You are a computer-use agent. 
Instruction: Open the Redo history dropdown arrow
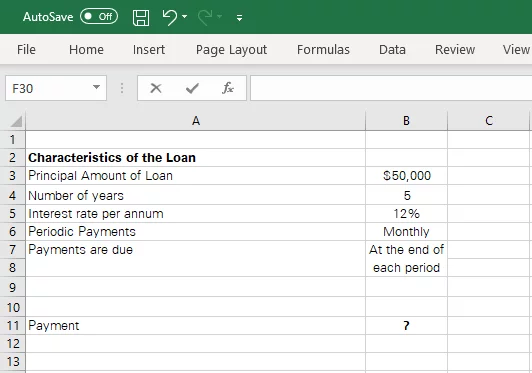(220, 16)
